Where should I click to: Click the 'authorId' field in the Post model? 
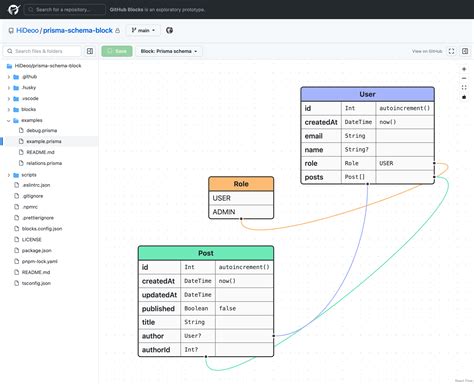coord(206,350)
